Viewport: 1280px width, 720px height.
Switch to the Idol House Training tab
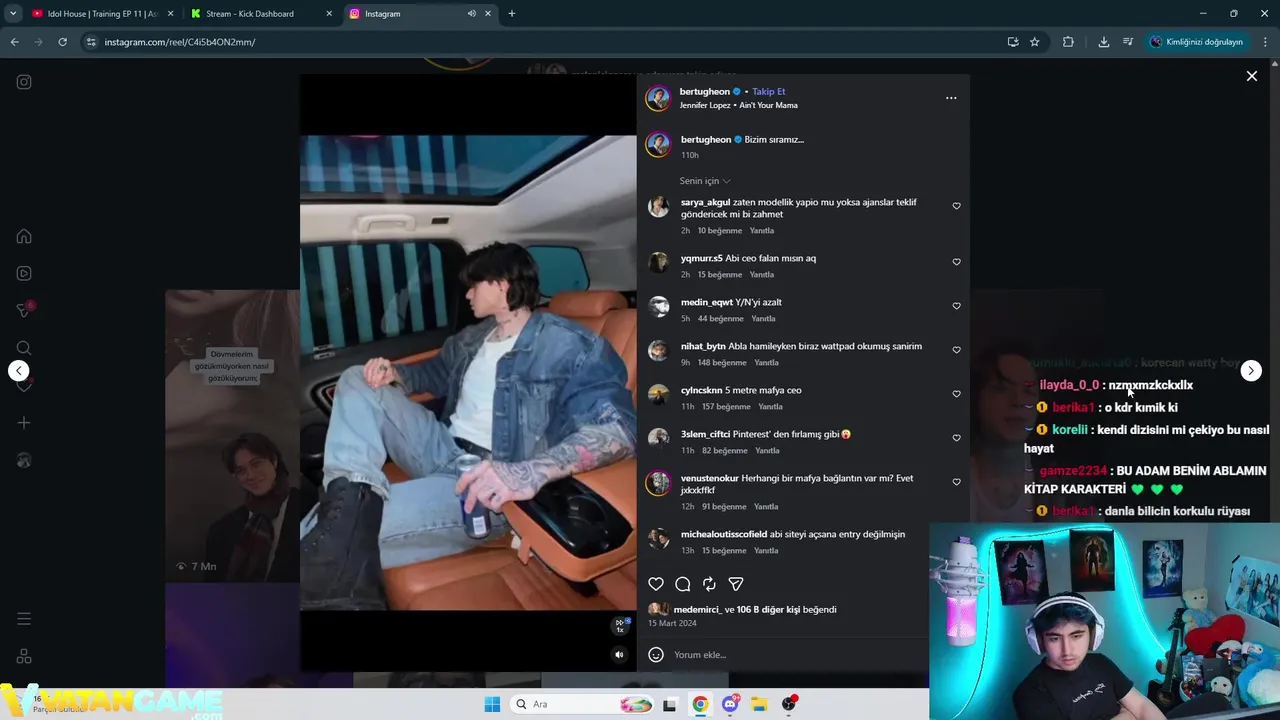[x=101, y=14]
